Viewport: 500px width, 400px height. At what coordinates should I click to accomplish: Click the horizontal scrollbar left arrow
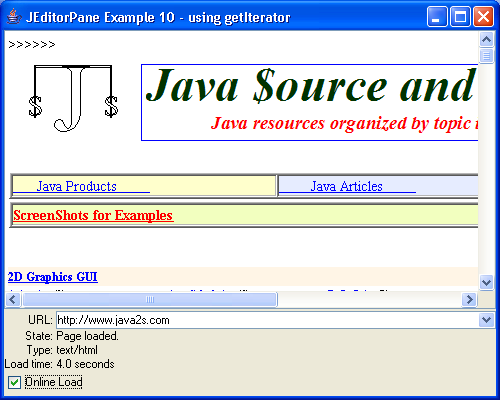(13, 300)
